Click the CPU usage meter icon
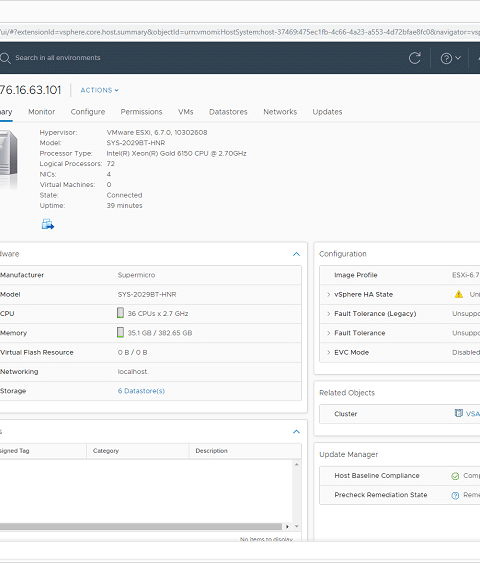 pos(120,313)
